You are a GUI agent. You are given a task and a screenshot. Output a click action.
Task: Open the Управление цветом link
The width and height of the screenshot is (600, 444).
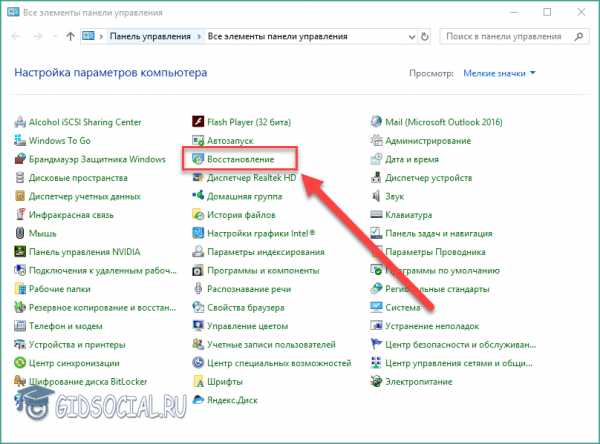(248, 326)
